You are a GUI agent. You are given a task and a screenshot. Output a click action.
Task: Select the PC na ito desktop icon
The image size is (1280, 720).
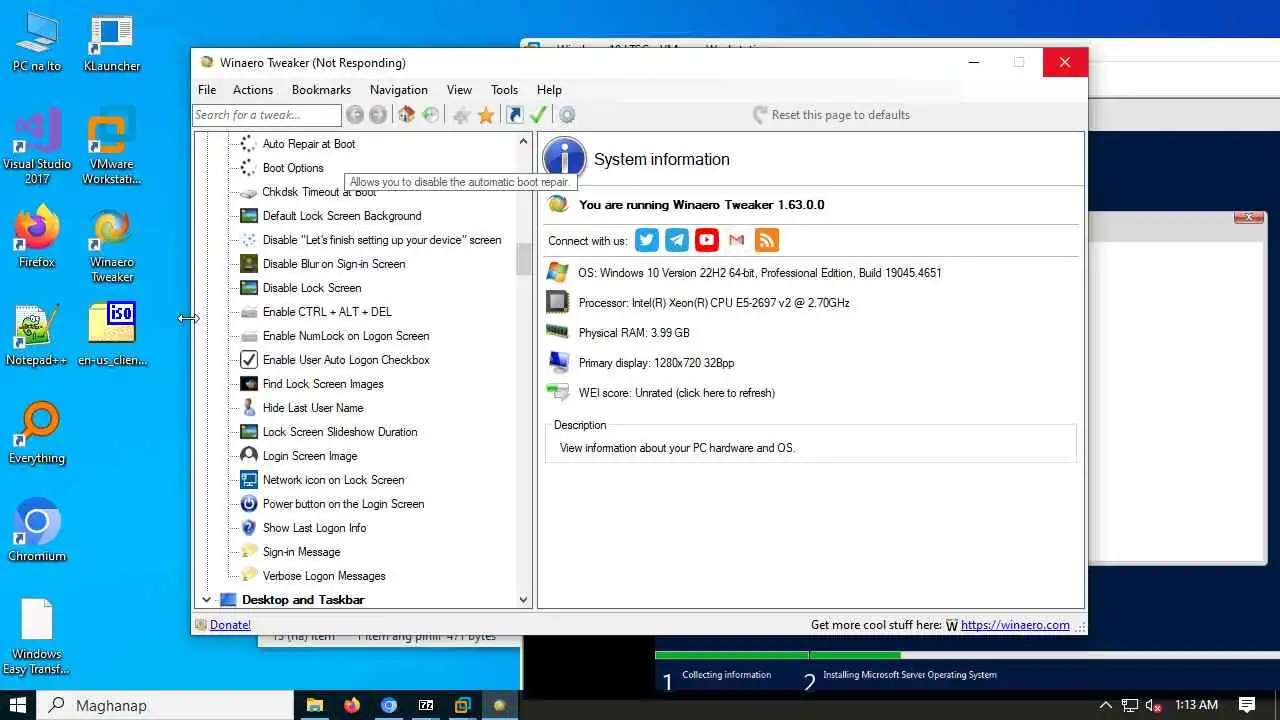37,44
